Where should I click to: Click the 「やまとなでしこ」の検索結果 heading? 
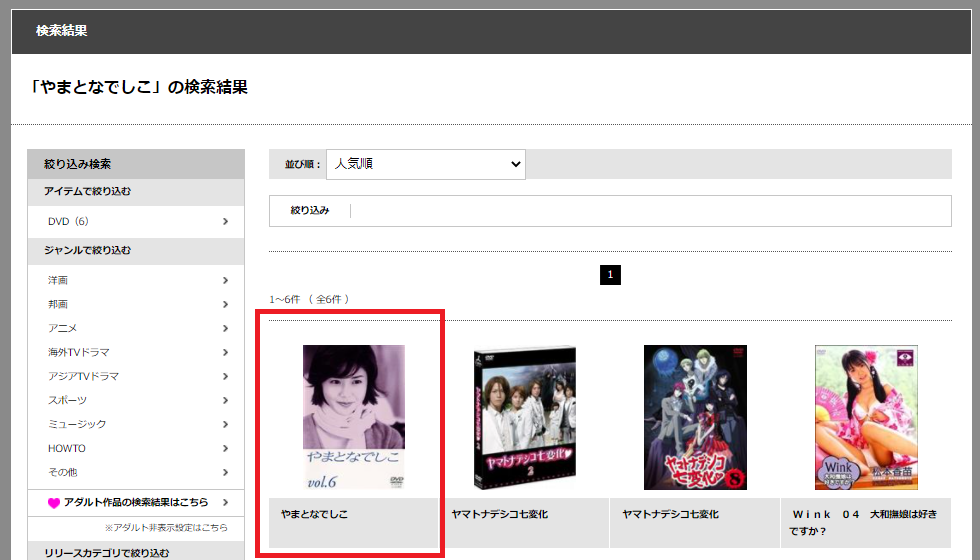point(139,87)
